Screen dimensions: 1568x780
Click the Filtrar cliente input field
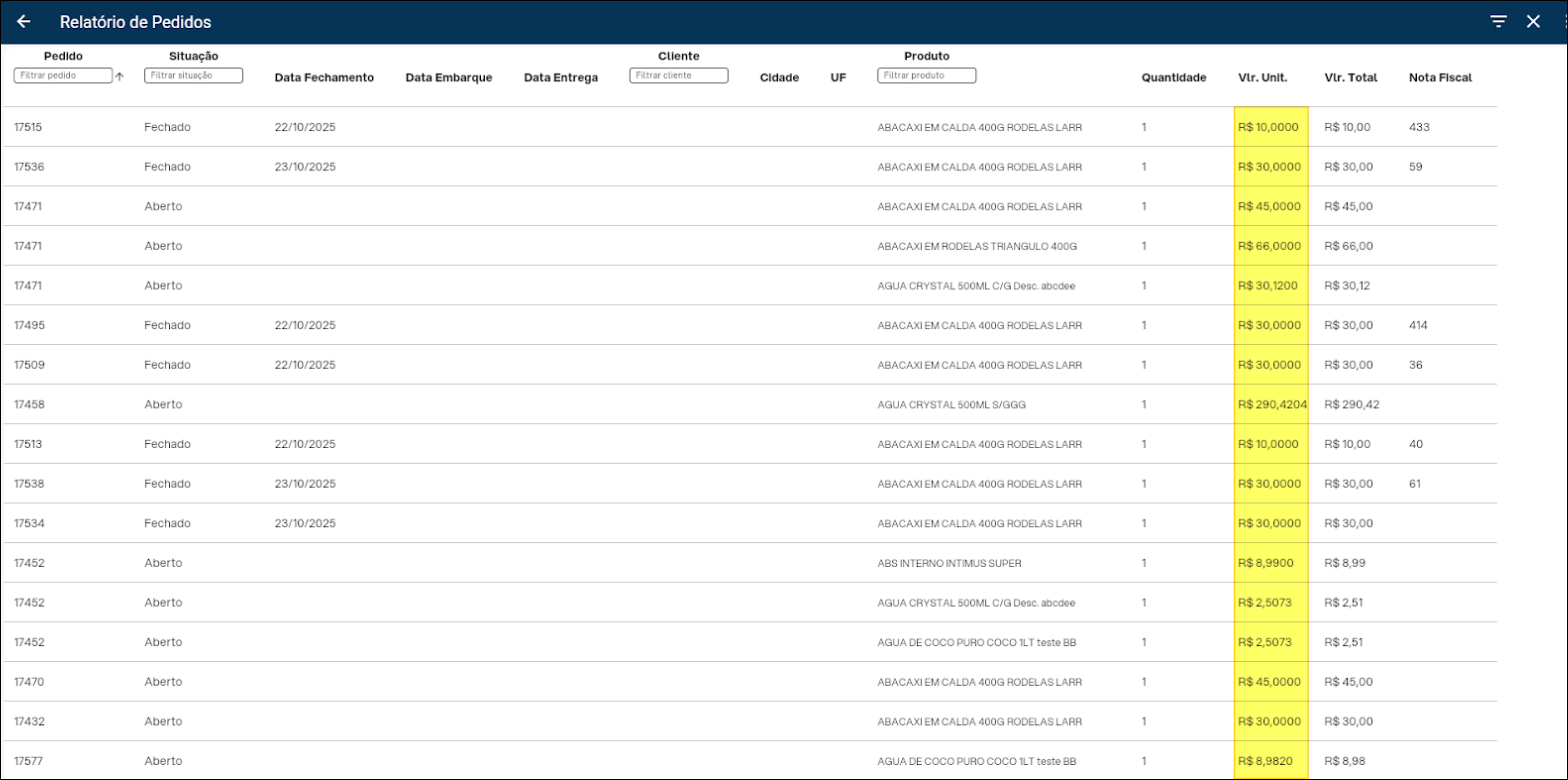click(x=678, y=76)
